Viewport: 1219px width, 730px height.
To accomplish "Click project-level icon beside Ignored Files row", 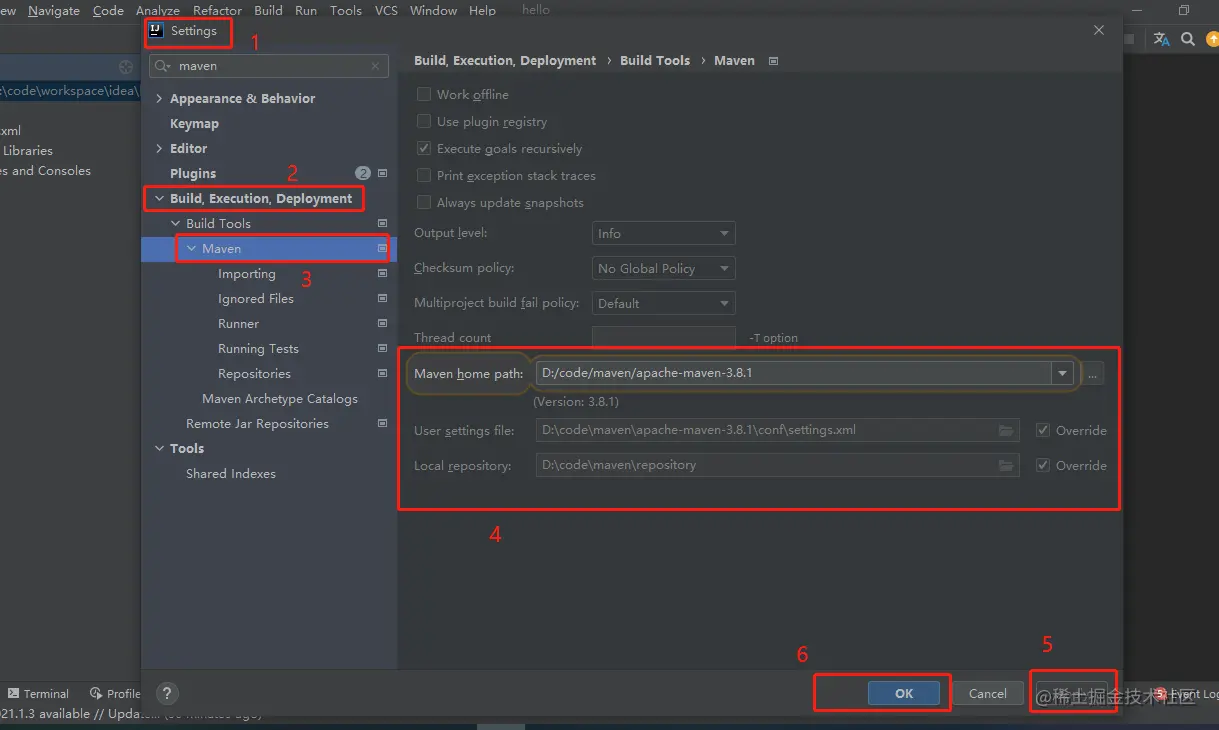I will click(x=382, y=298).
